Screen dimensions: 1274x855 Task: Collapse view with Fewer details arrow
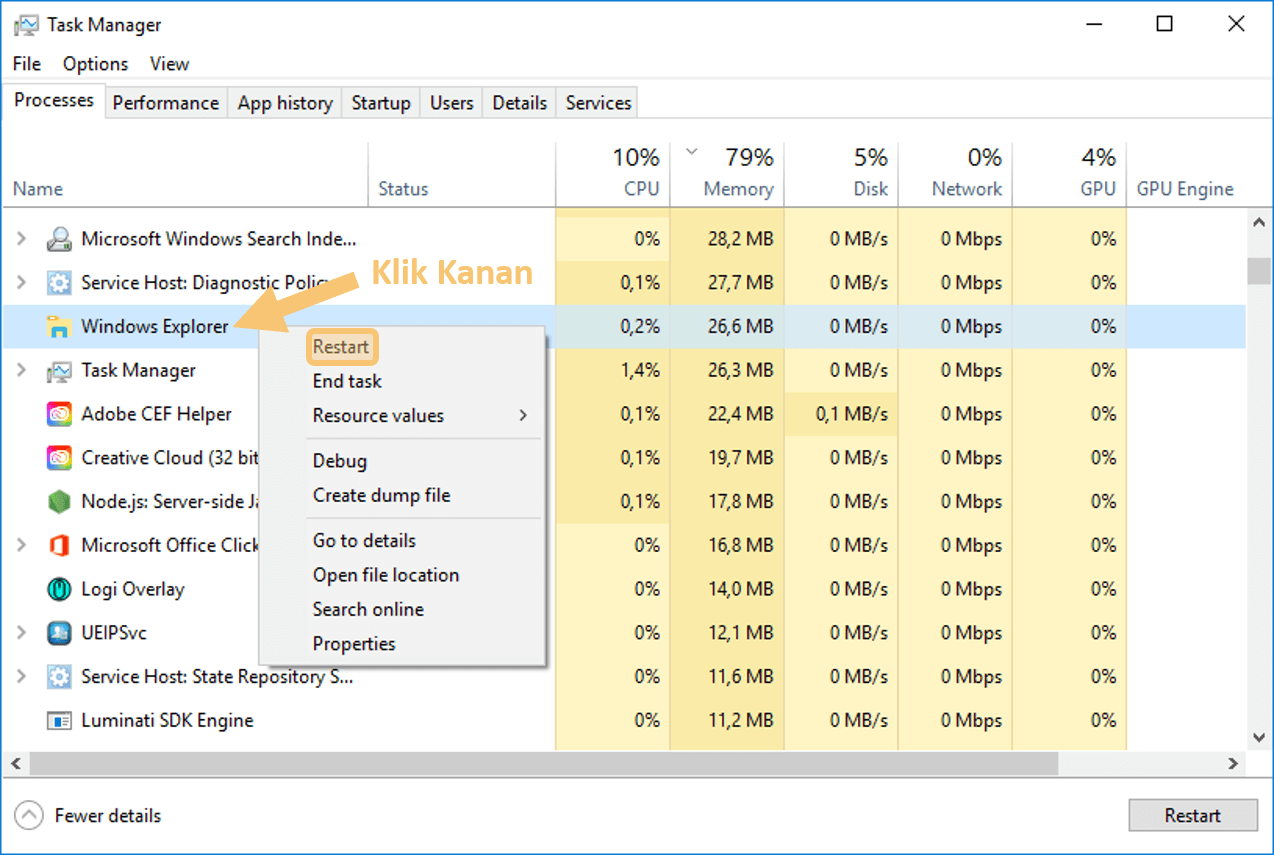click(x=30, y=816)
